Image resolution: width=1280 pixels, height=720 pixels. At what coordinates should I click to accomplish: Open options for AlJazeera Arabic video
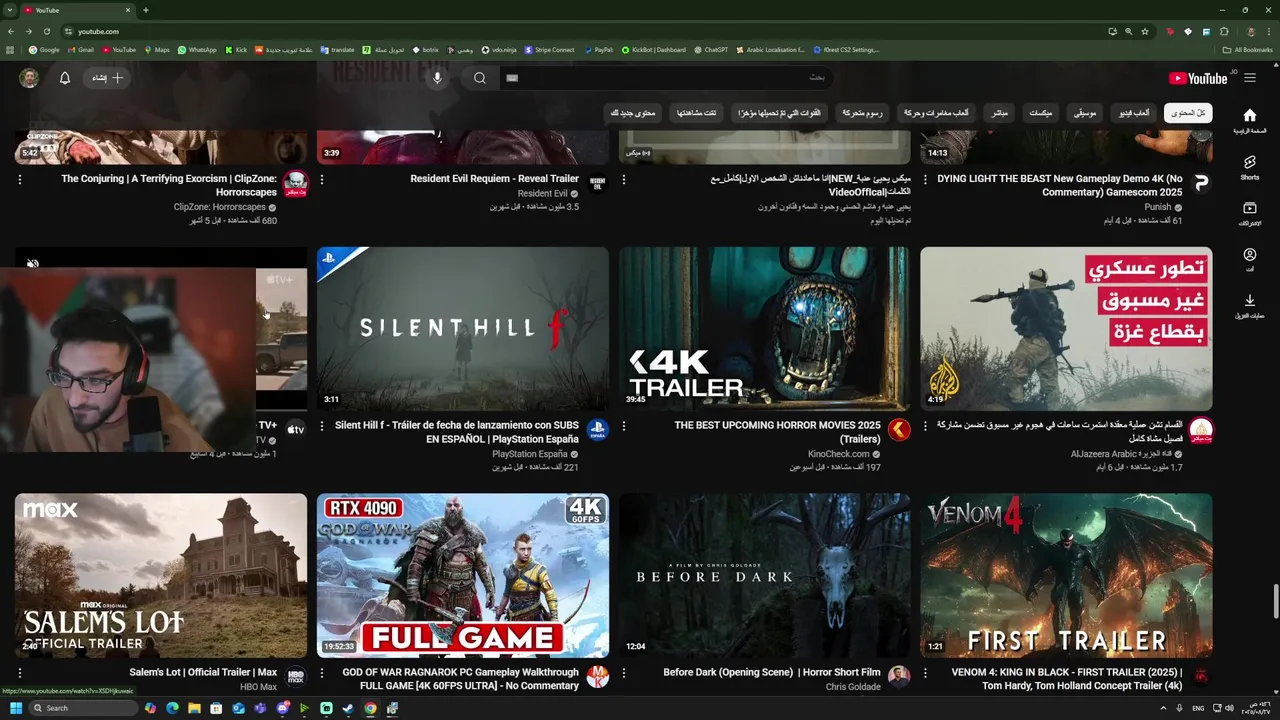pyautogui.click(x=925, y=426)
